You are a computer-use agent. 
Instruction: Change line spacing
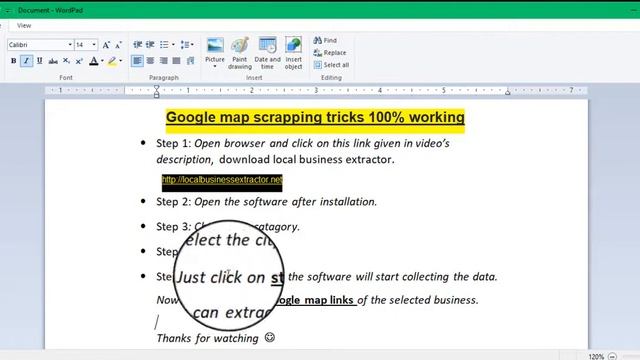pyautogui.click(x=185, y=44)
